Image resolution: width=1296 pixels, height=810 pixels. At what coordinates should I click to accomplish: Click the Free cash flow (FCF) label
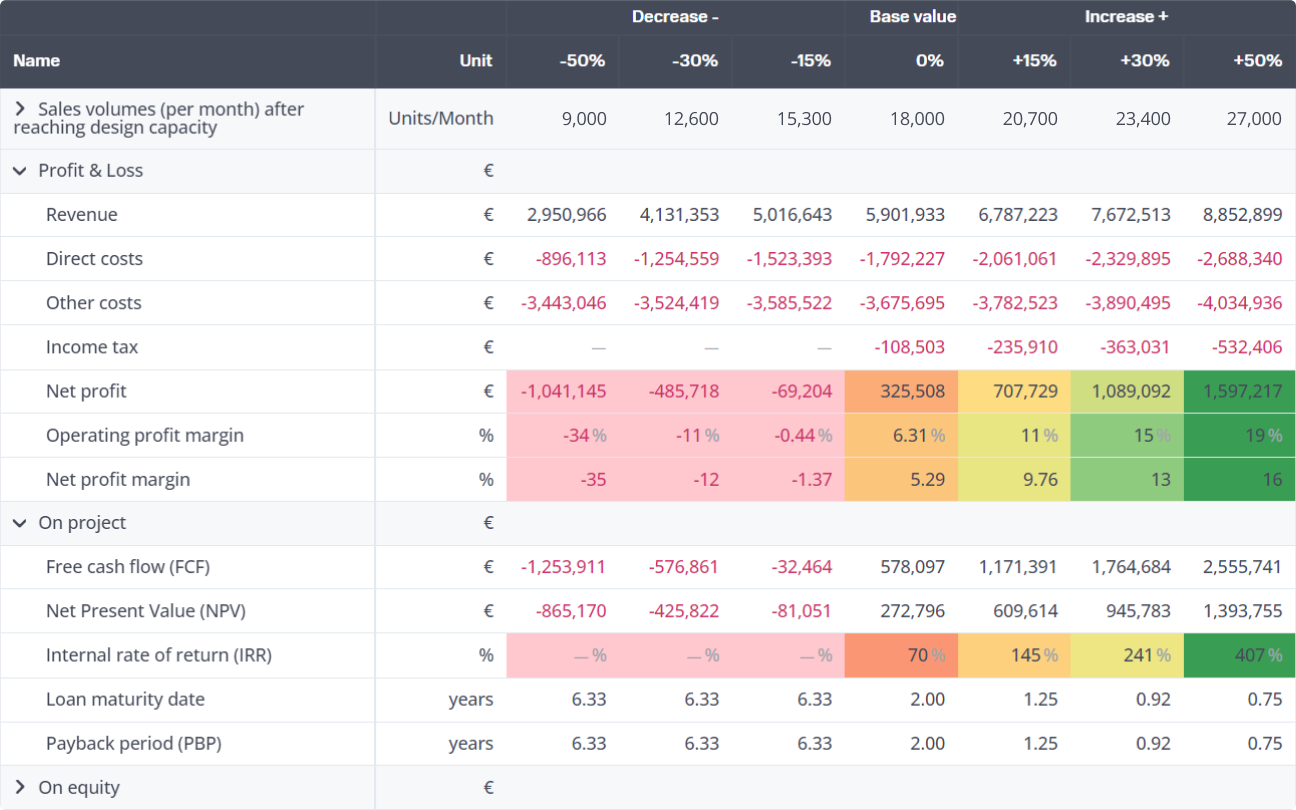tap(128, 567)
